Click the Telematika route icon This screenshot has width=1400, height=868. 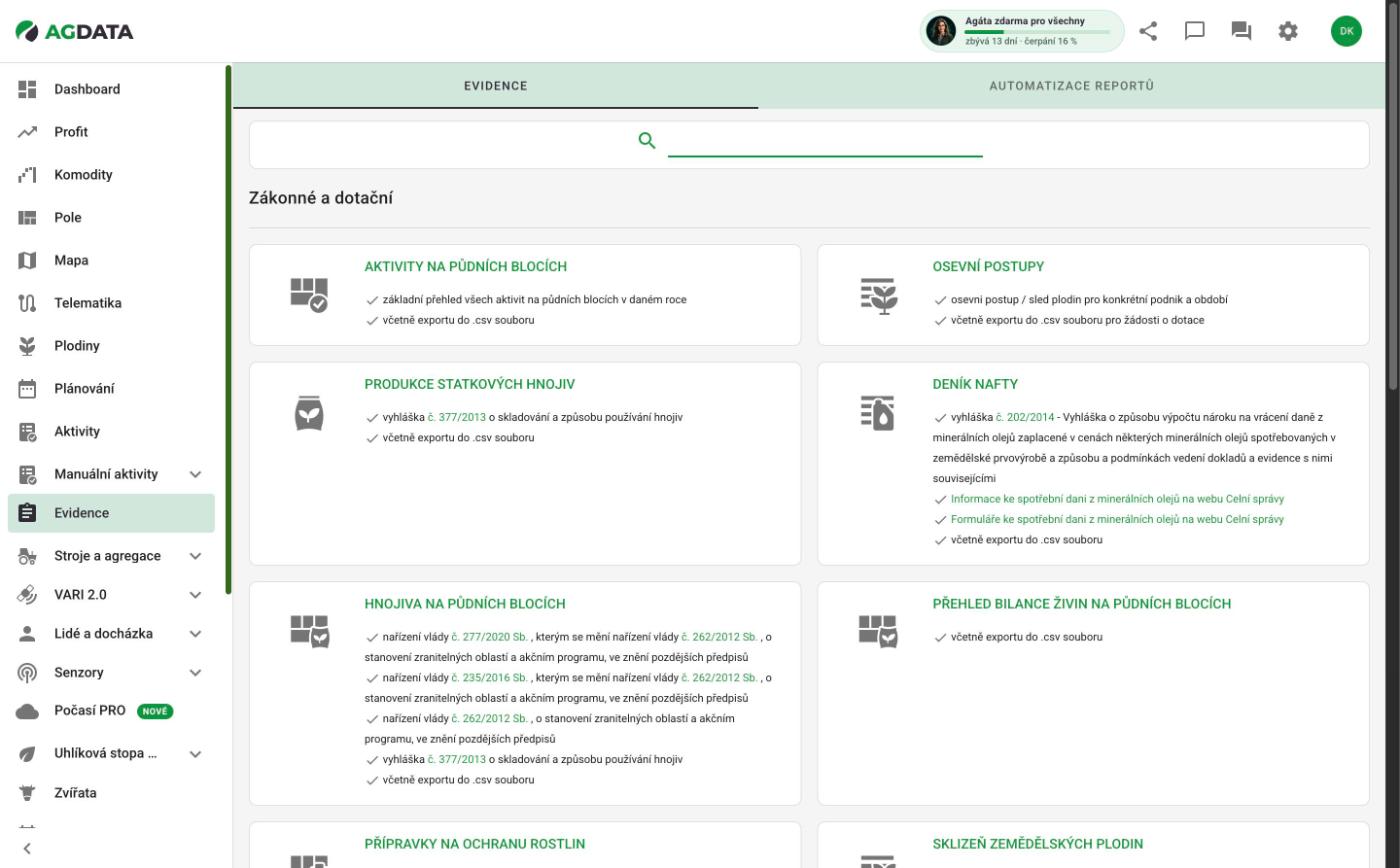coord(27,303)
